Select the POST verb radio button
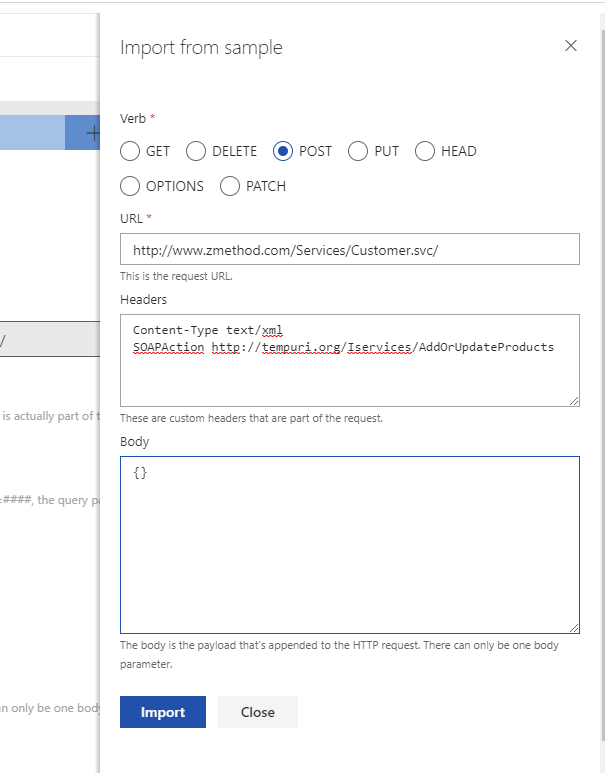 (283, 151)
